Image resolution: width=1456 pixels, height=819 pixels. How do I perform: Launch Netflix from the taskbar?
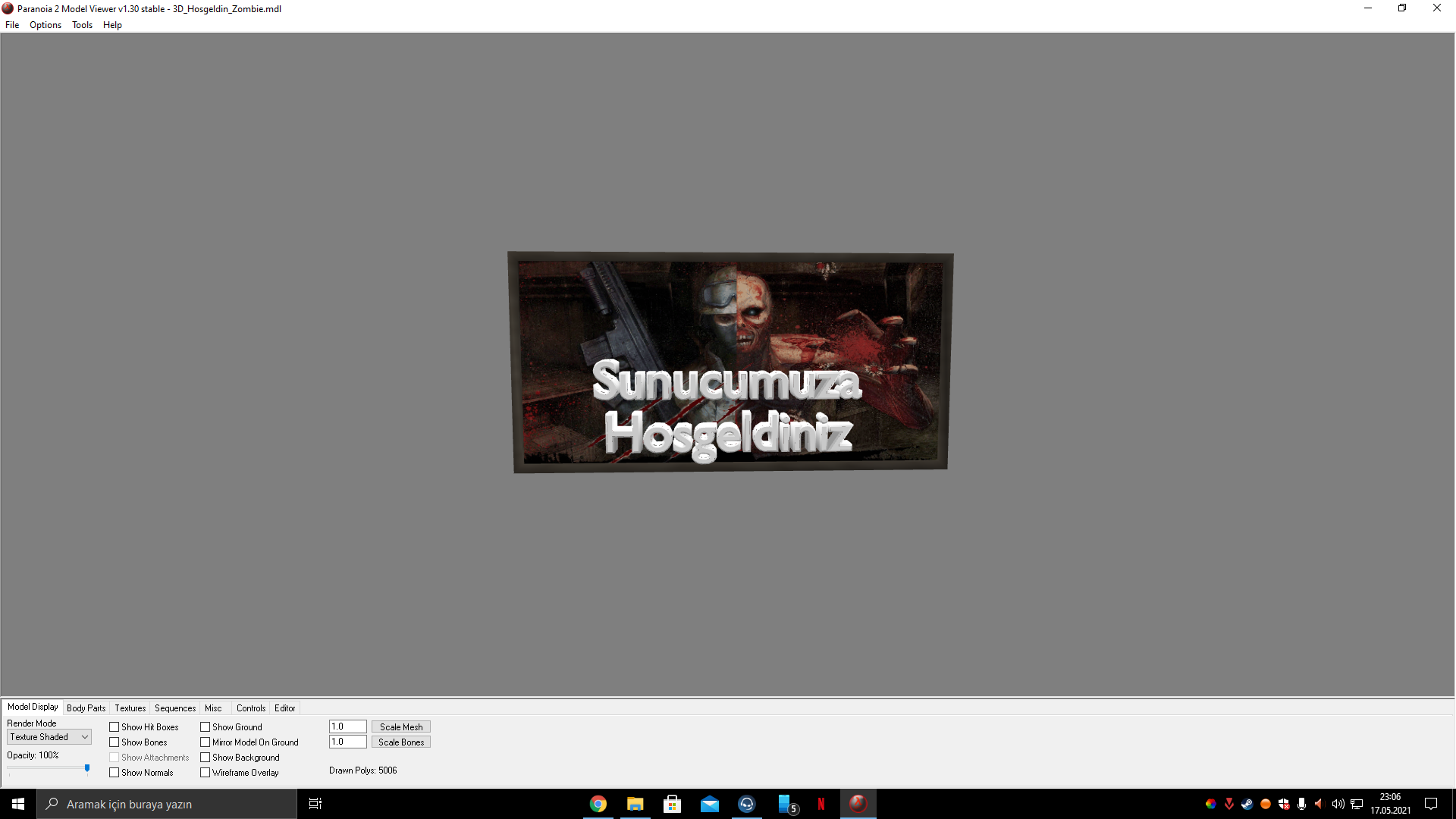(x=821, y=804)
